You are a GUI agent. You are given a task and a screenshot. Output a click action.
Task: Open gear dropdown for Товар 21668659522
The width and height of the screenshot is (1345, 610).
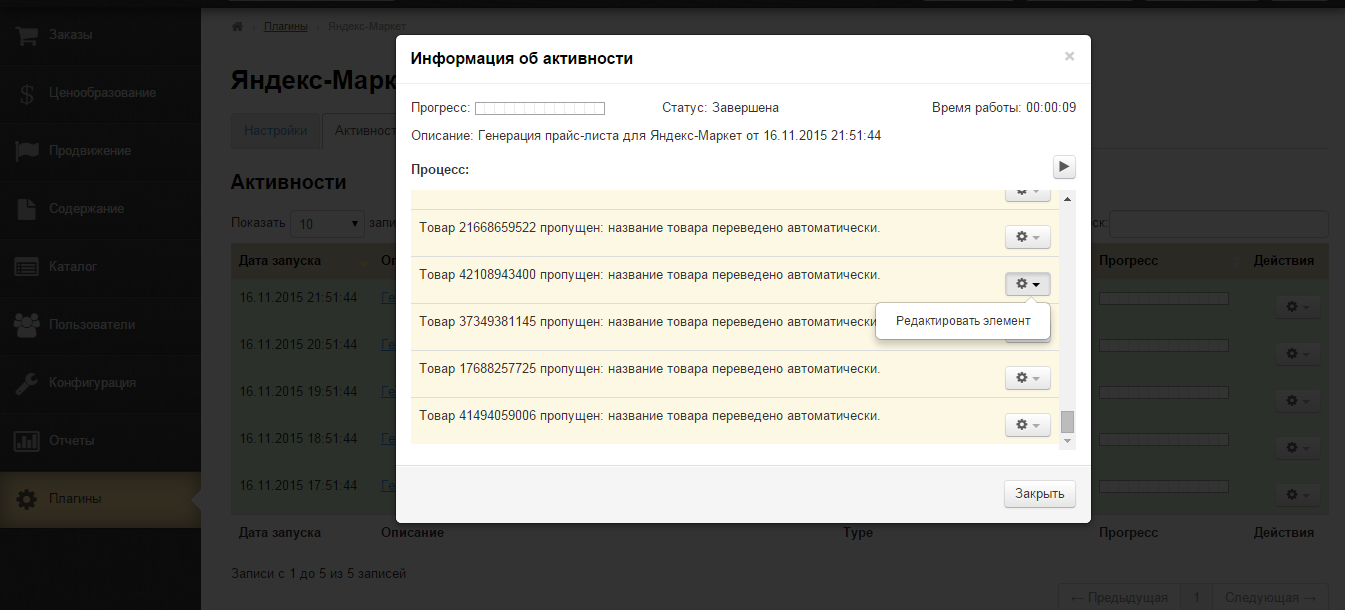[1028, 237]
